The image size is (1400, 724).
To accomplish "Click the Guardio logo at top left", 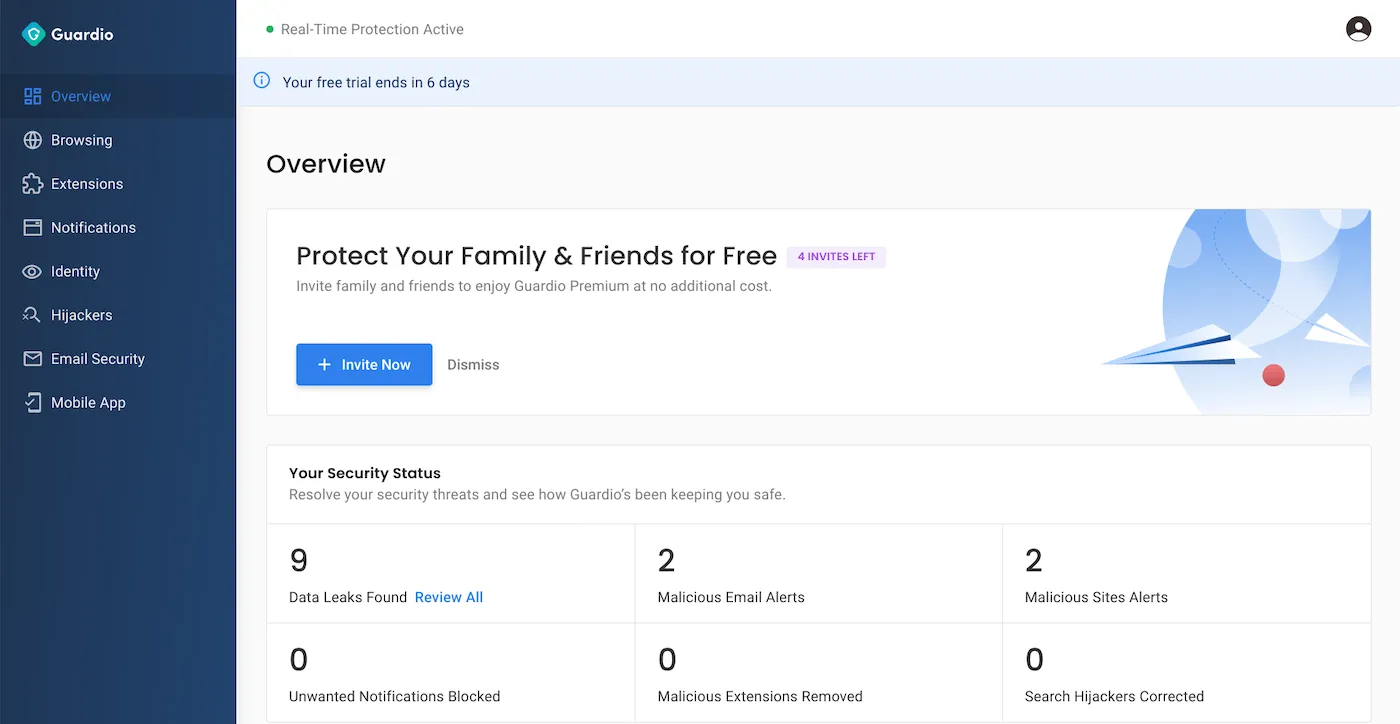I will 66,33.
